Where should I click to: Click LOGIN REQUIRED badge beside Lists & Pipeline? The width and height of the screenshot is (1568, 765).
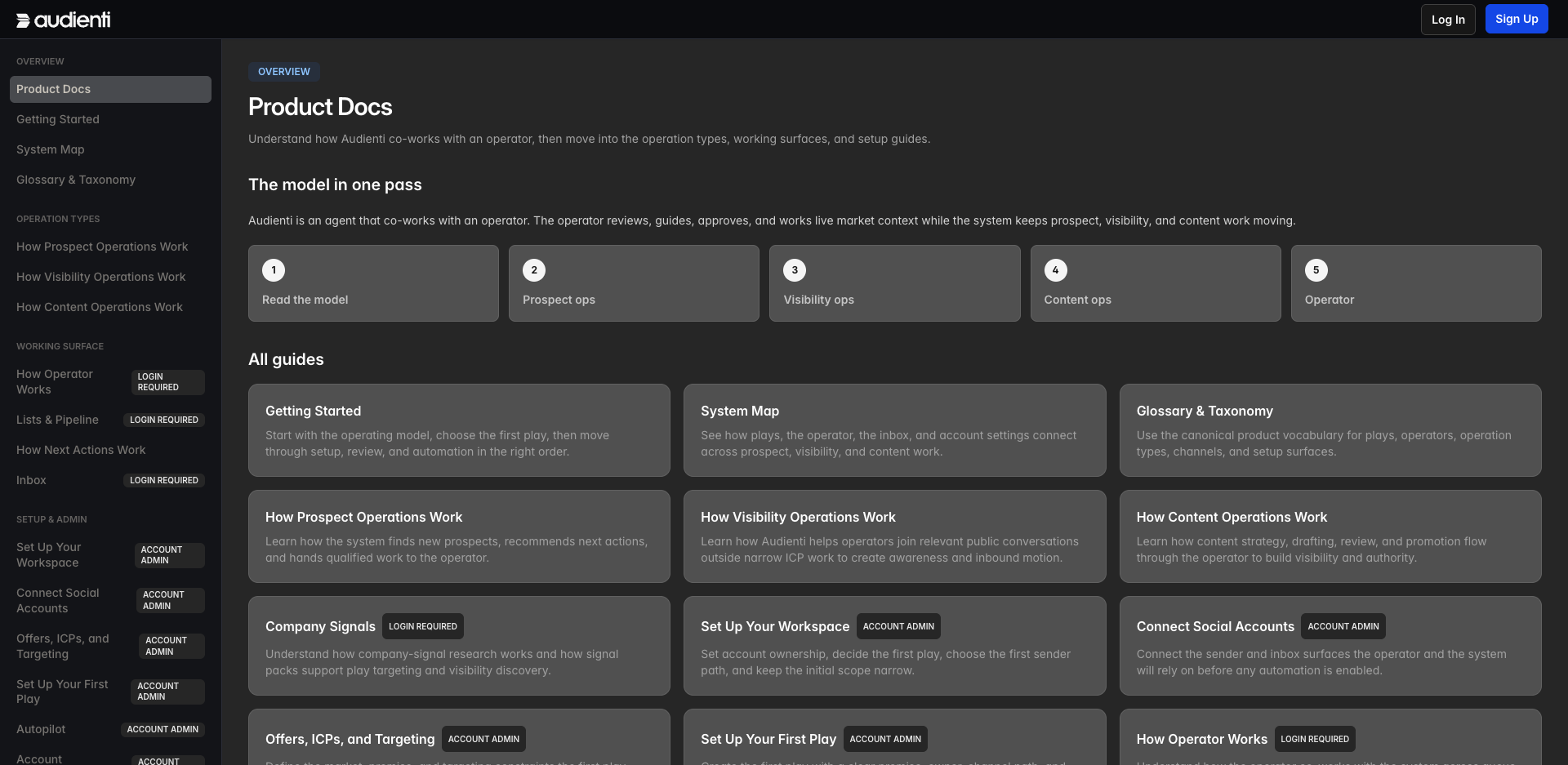(x=164, y=420)
